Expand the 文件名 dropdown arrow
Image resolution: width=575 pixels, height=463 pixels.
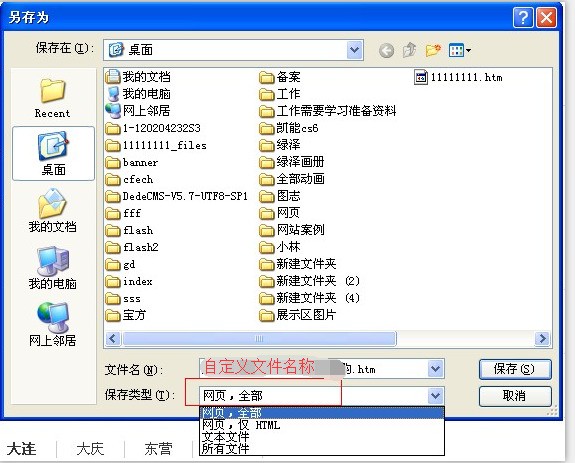436,369
